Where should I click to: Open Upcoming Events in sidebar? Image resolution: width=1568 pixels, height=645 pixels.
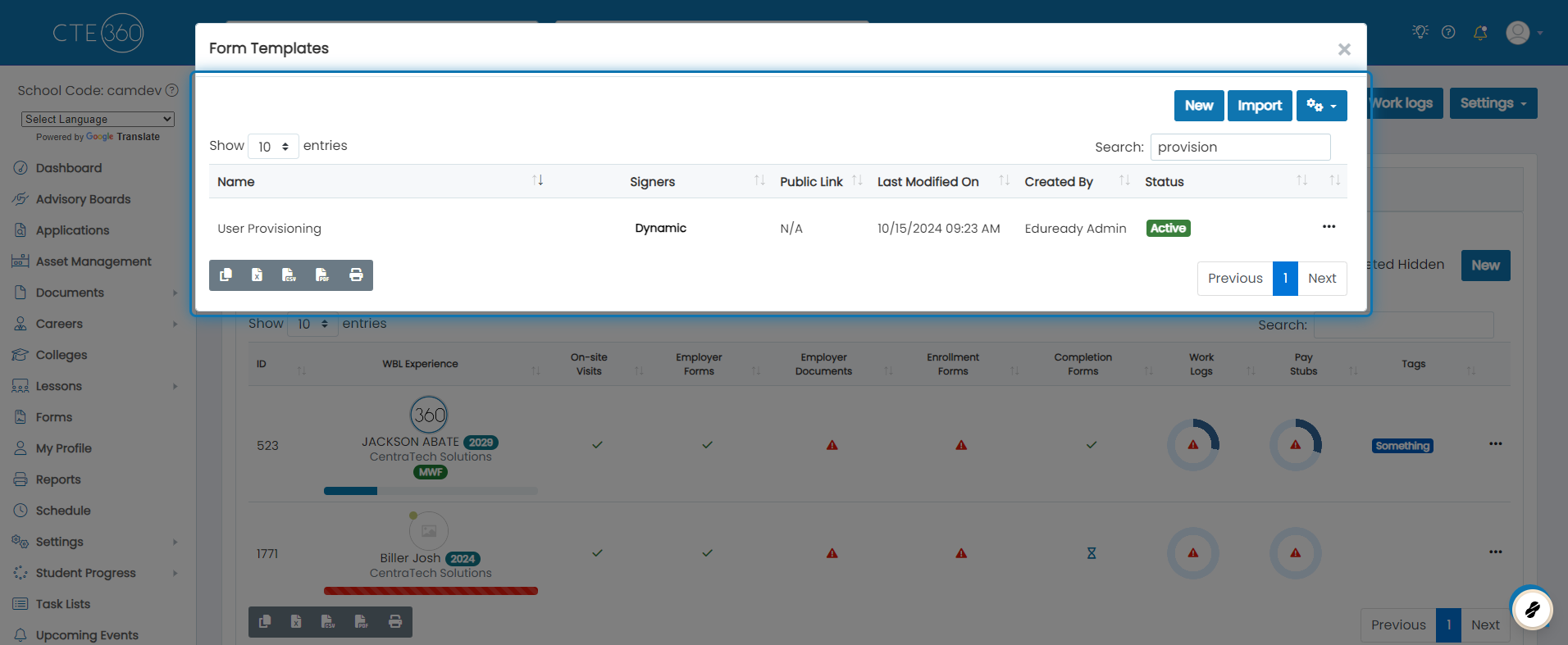(87, 635)
